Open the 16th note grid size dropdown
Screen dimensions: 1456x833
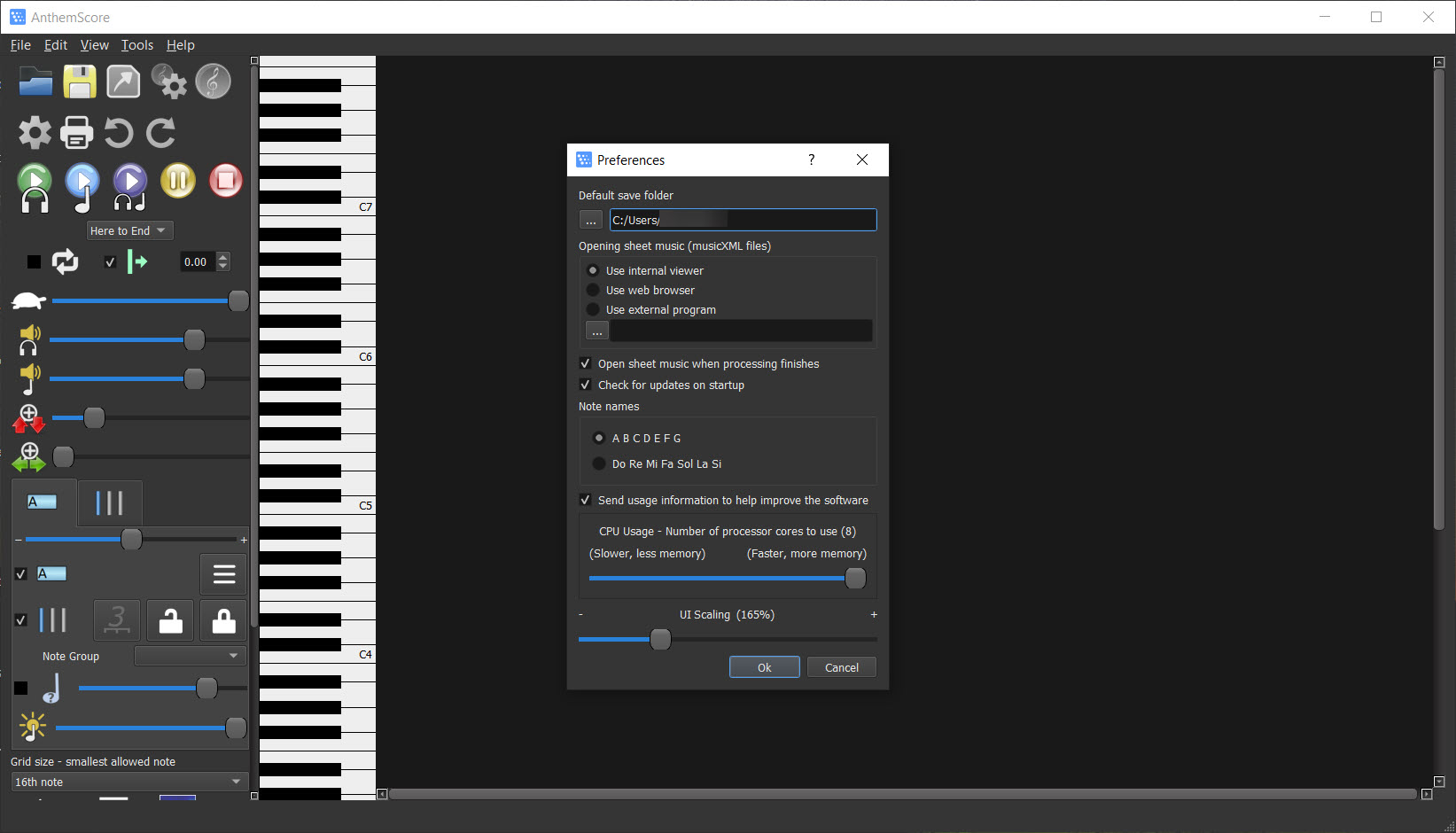[129, 782]
